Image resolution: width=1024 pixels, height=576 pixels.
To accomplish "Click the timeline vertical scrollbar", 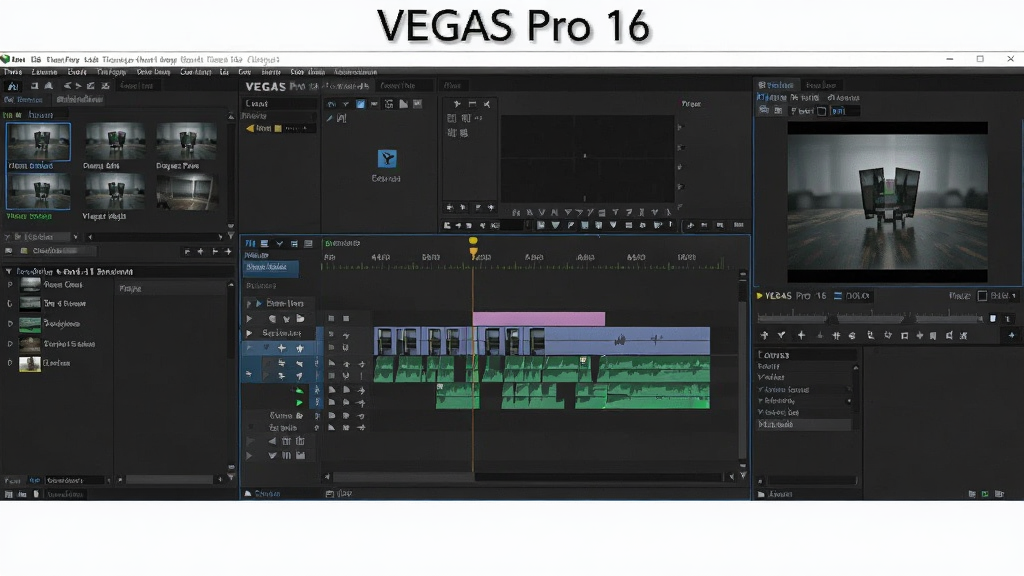I will click(743, 369).
